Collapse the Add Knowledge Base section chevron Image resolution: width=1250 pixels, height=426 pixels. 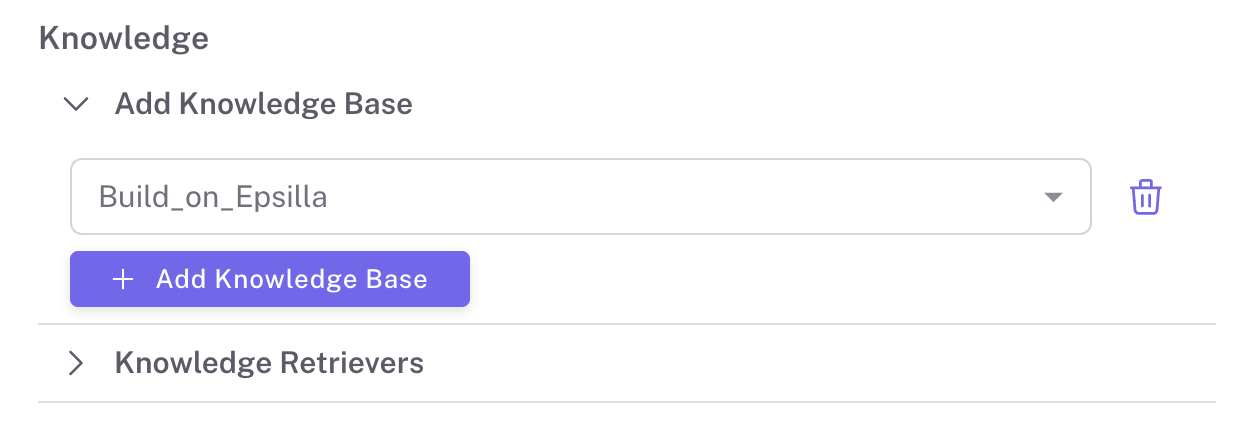(76, 103)
